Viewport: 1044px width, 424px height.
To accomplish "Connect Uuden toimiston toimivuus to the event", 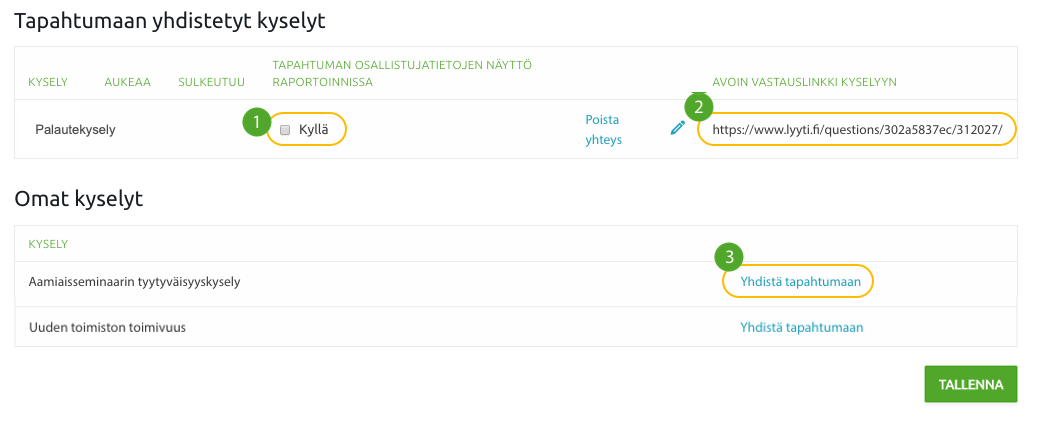I will (x=802, y=327).
